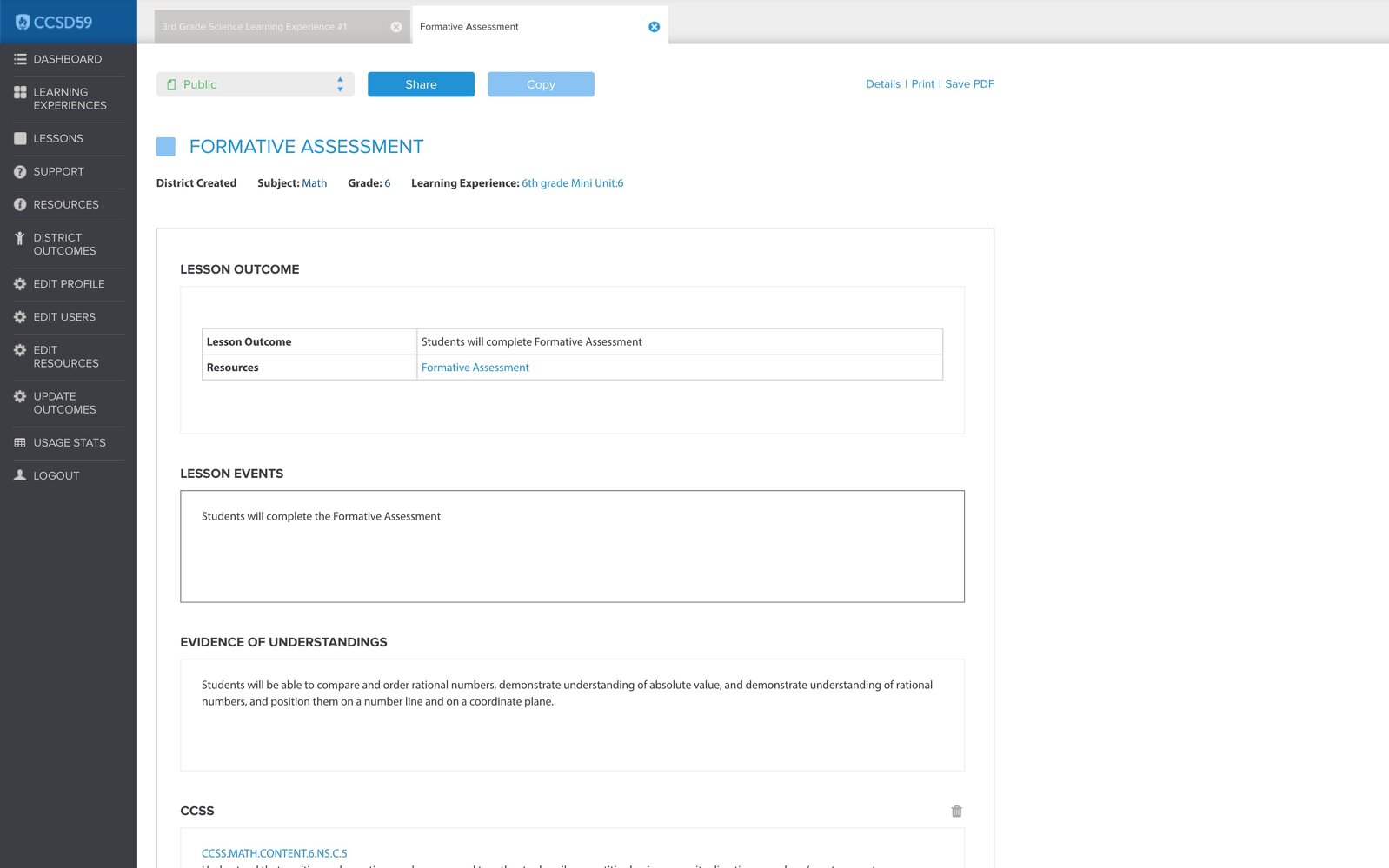Click the Learning Experiences grid icon
The image size is (1389, 868).
[20, 92]
